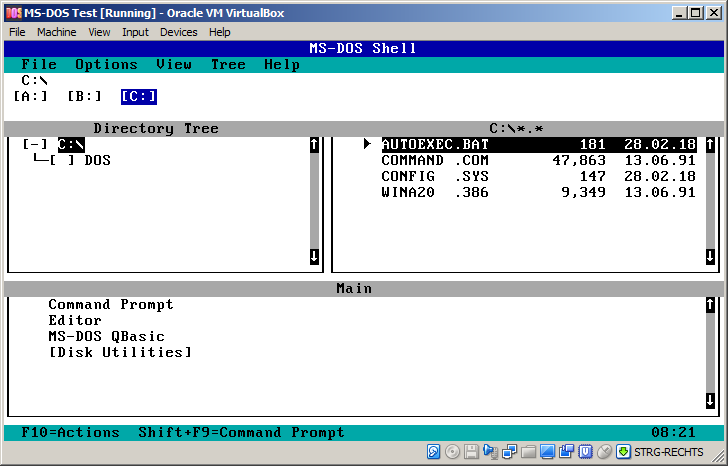Click the DOS folder bracket box
Viewport: 728px width, 466px height.
click(62, 161)
